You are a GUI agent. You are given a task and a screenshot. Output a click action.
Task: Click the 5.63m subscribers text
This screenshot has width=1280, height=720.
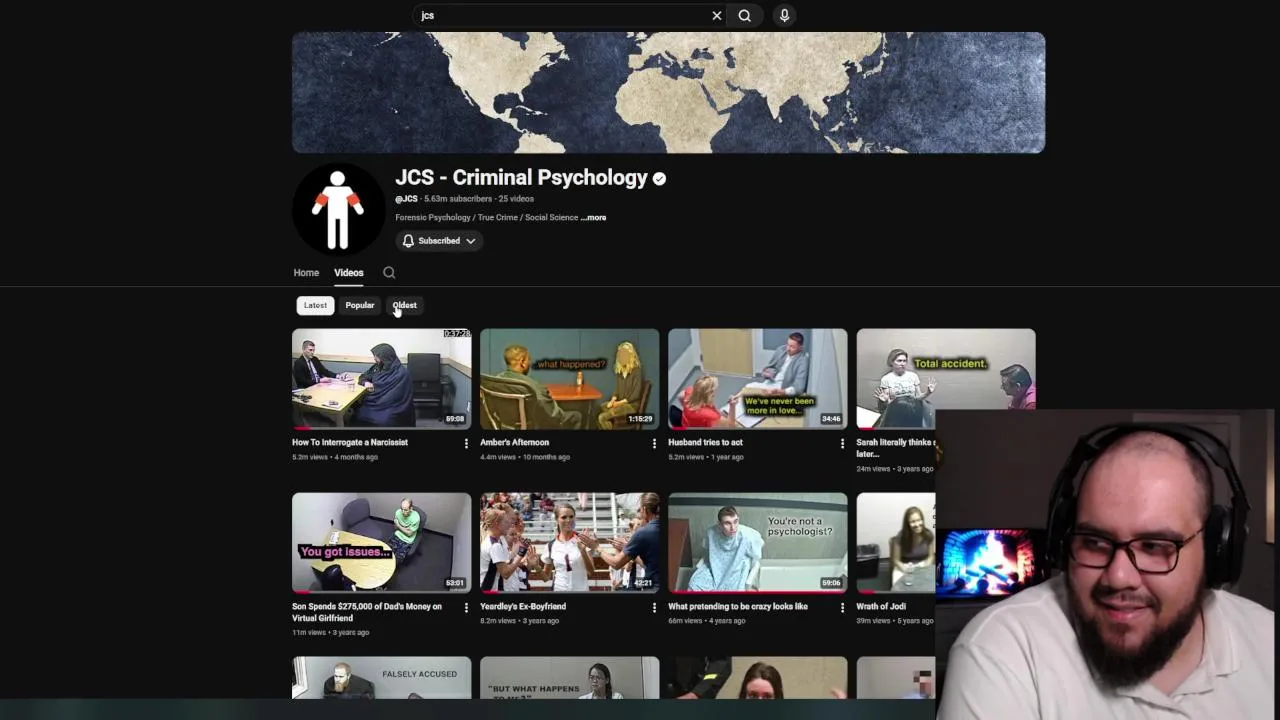point(458,199)
